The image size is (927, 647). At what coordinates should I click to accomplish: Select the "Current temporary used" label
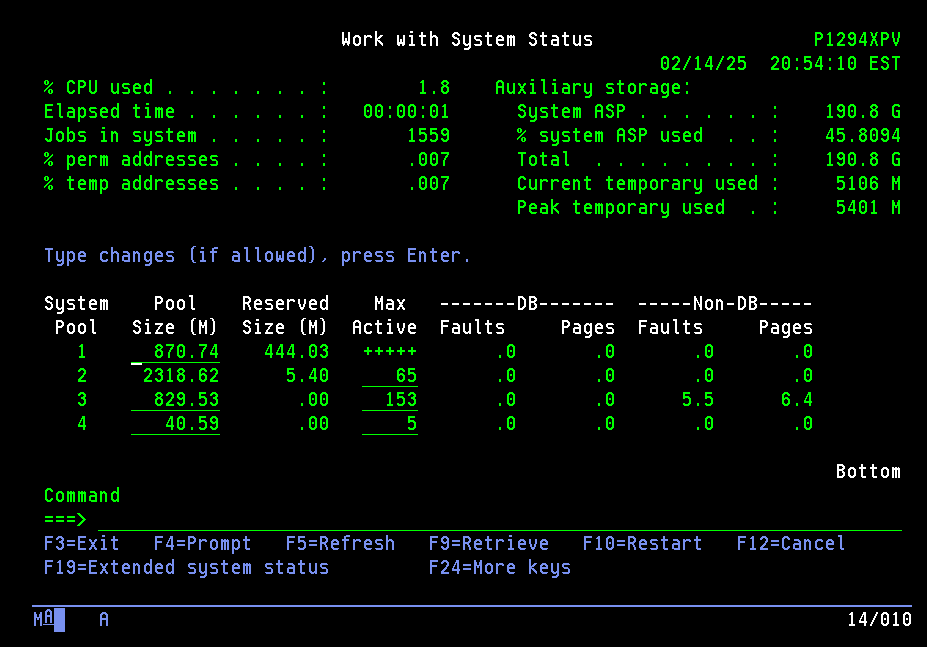637,184
